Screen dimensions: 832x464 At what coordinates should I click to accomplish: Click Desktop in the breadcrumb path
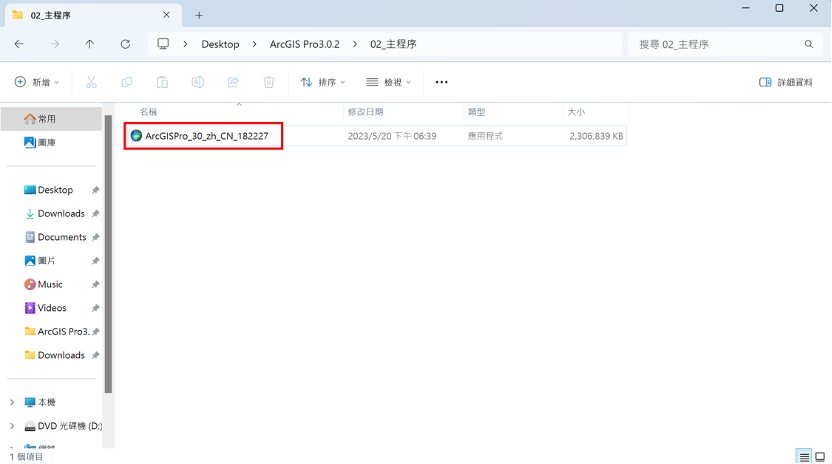tap(220, 44)
